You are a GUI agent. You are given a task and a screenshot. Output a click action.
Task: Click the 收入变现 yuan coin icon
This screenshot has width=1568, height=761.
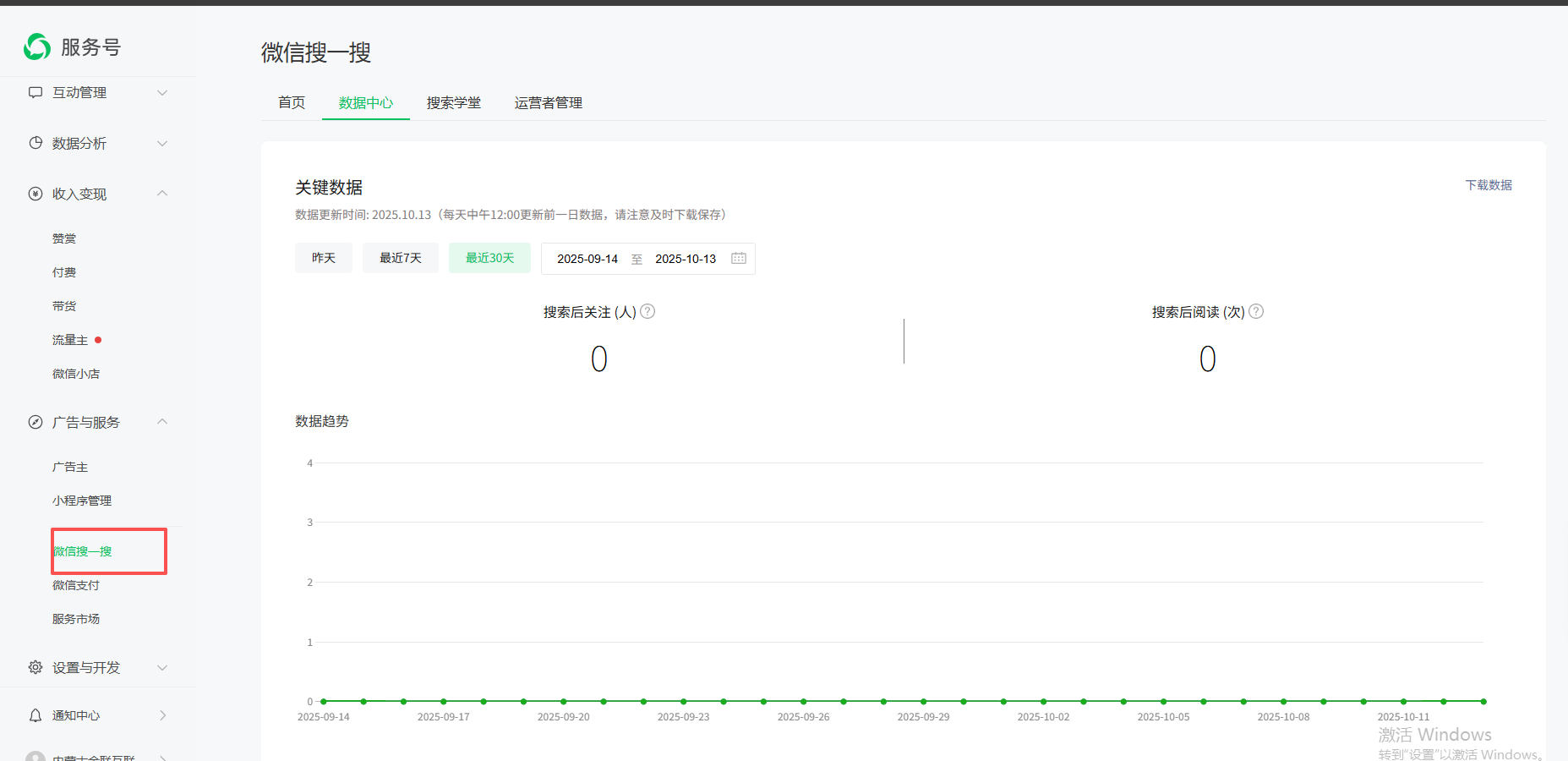click(36, 194)
